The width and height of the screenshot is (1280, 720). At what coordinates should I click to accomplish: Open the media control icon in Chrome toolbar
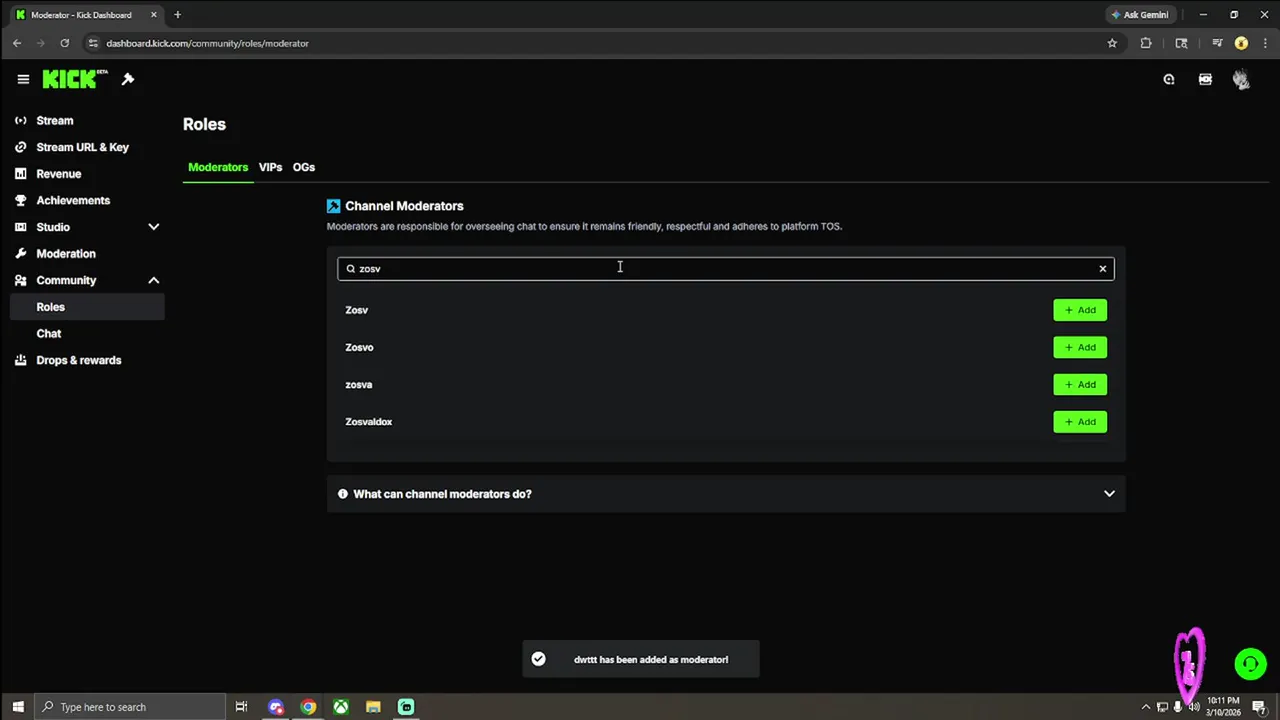coord(1217,43)
